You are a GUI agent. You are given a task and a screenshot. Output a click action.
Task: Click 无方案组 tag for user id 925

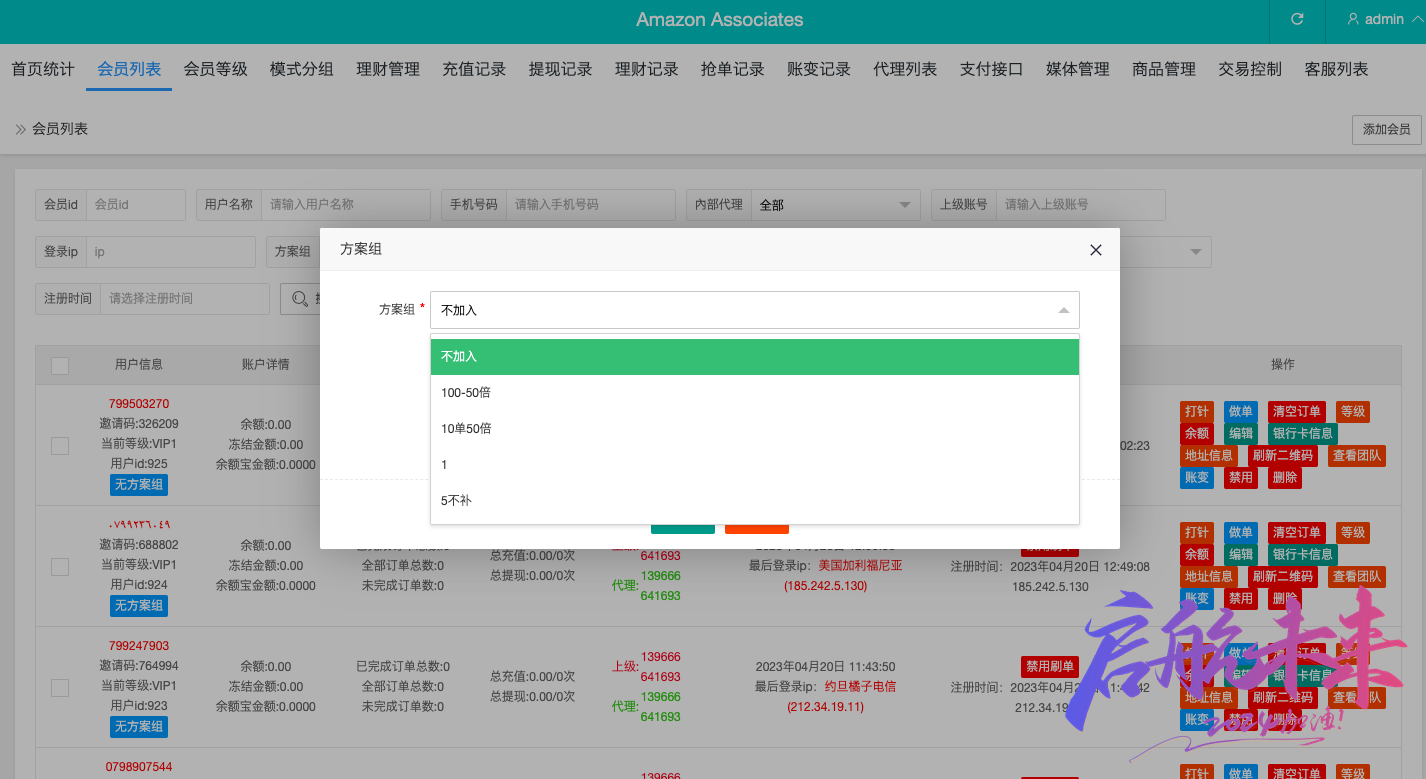139,485
